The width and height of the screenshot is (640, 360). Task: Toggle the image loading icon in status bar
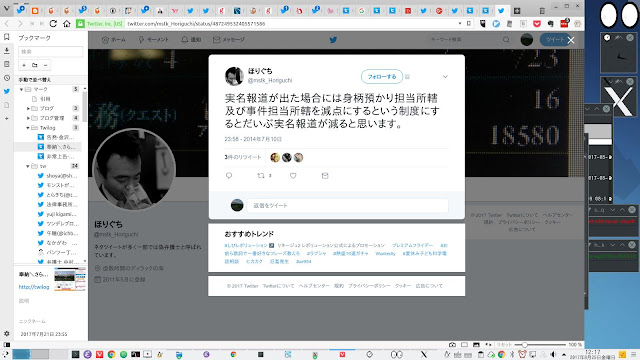pos(476,345)
